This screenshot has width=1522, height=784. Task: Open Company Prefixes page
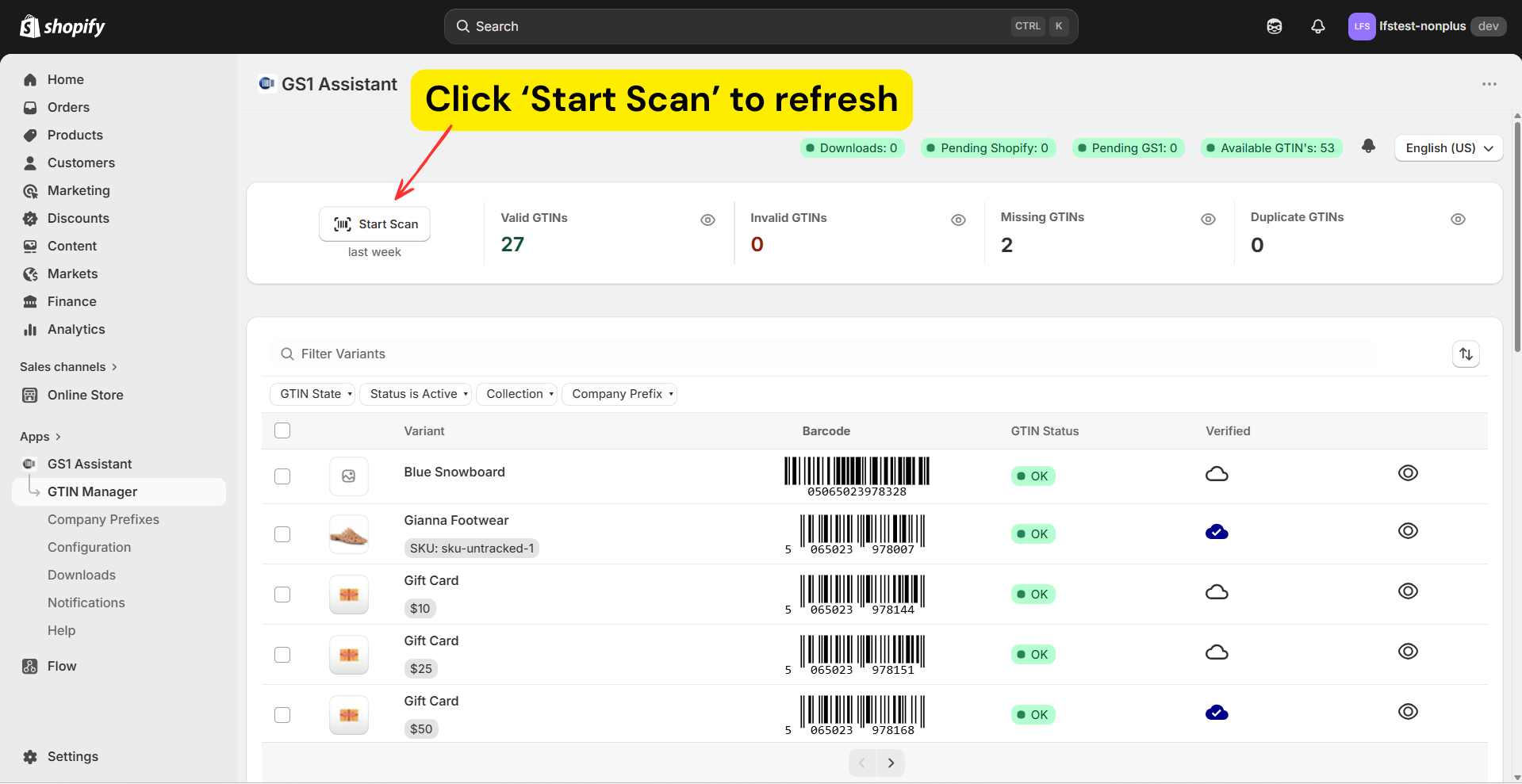point(103,519)
